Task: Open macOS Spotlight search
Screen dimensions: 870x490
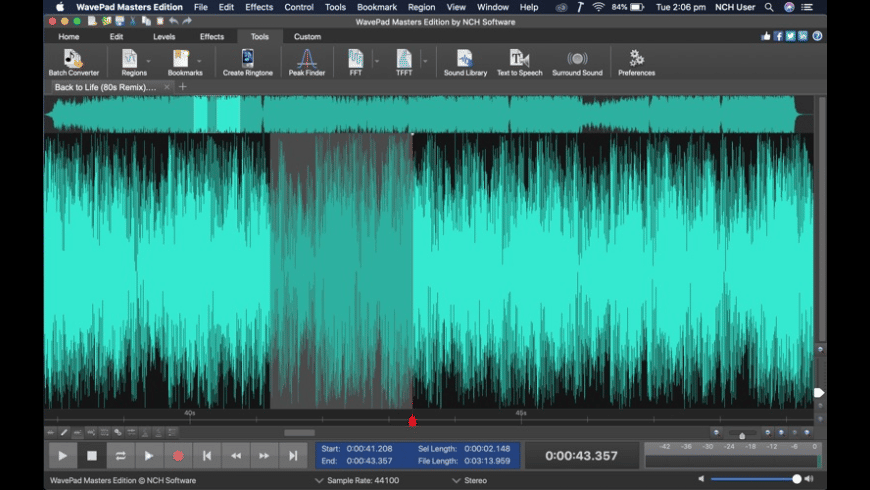Action: 769,7
